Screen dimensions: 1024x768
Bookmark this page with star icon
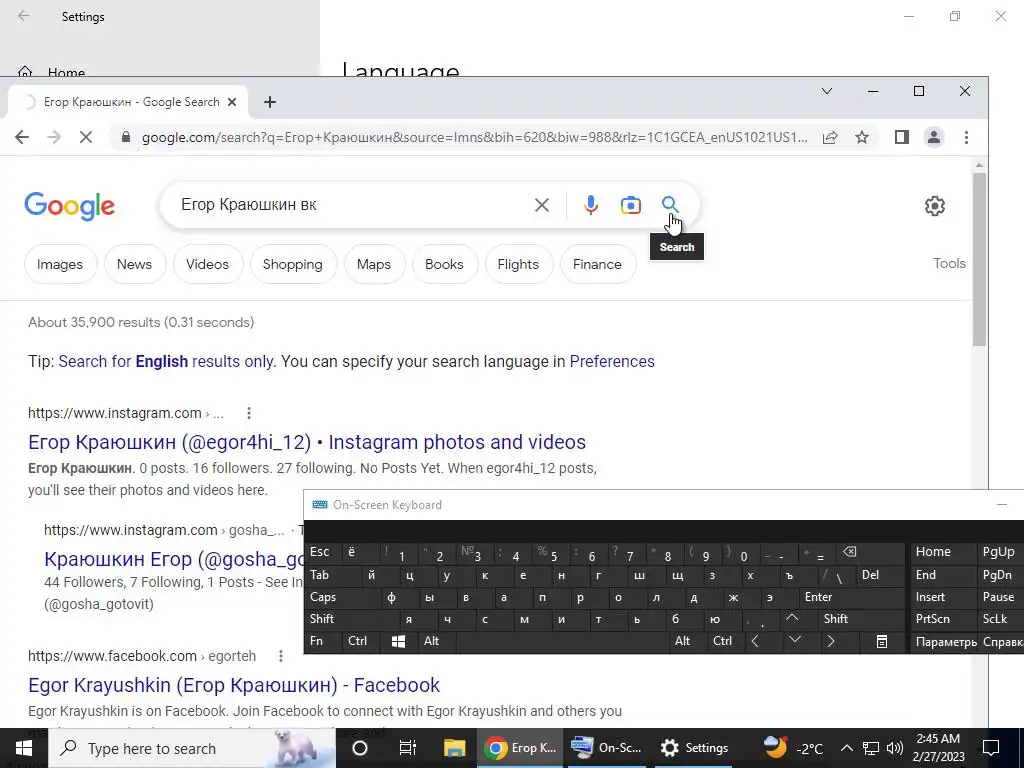[862, 137]
